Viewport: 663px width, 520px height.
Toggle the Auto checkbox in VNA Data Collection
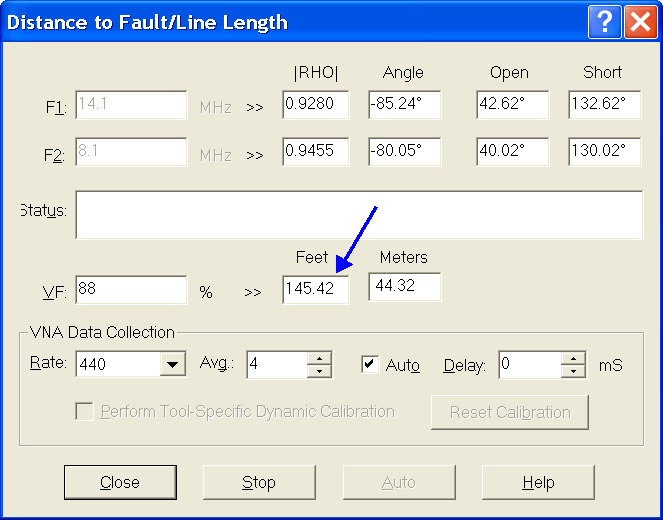tap(370, 364)
